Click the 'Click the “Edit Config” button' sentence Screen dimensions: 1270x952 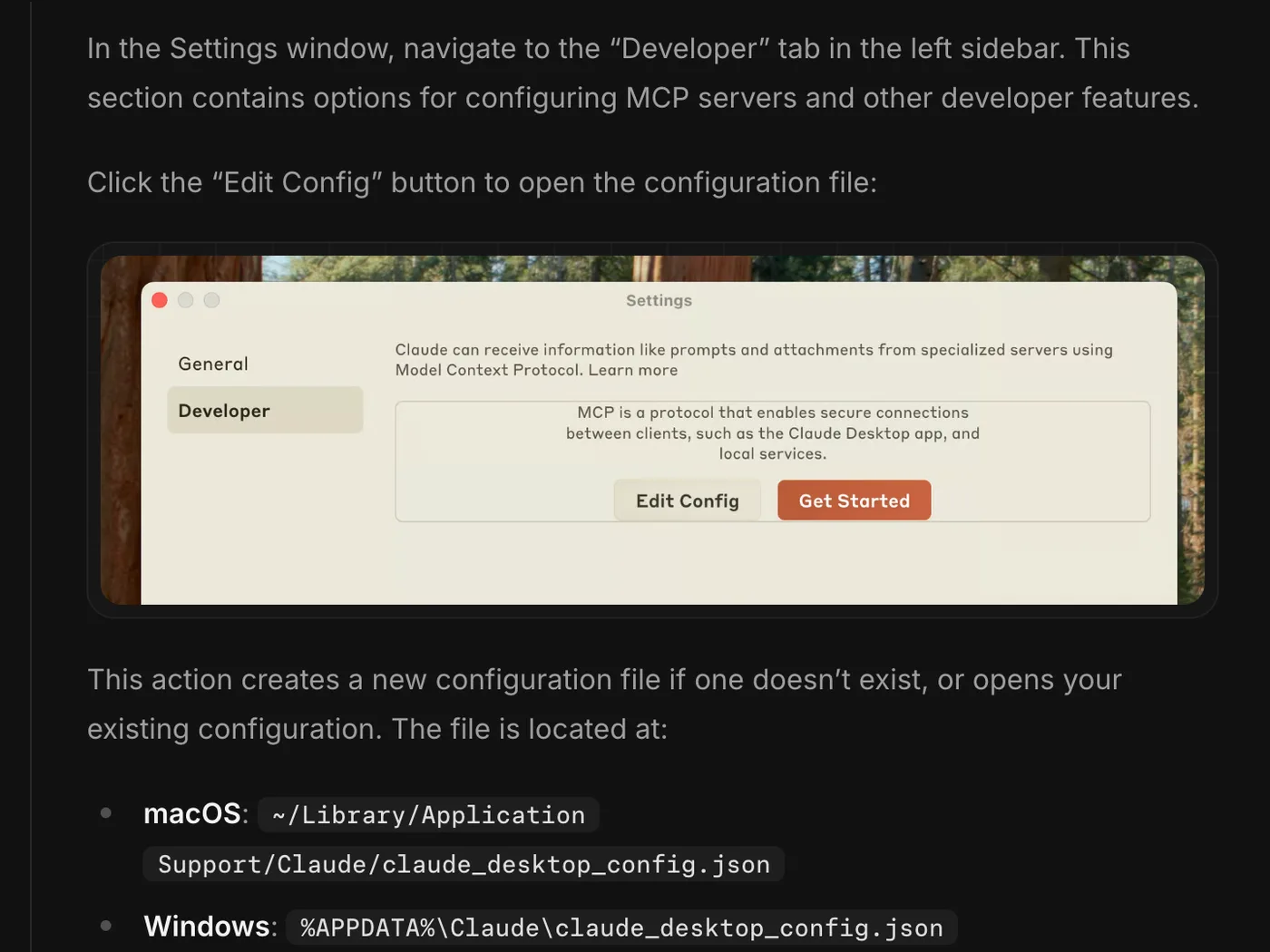(x=482, y=182)
